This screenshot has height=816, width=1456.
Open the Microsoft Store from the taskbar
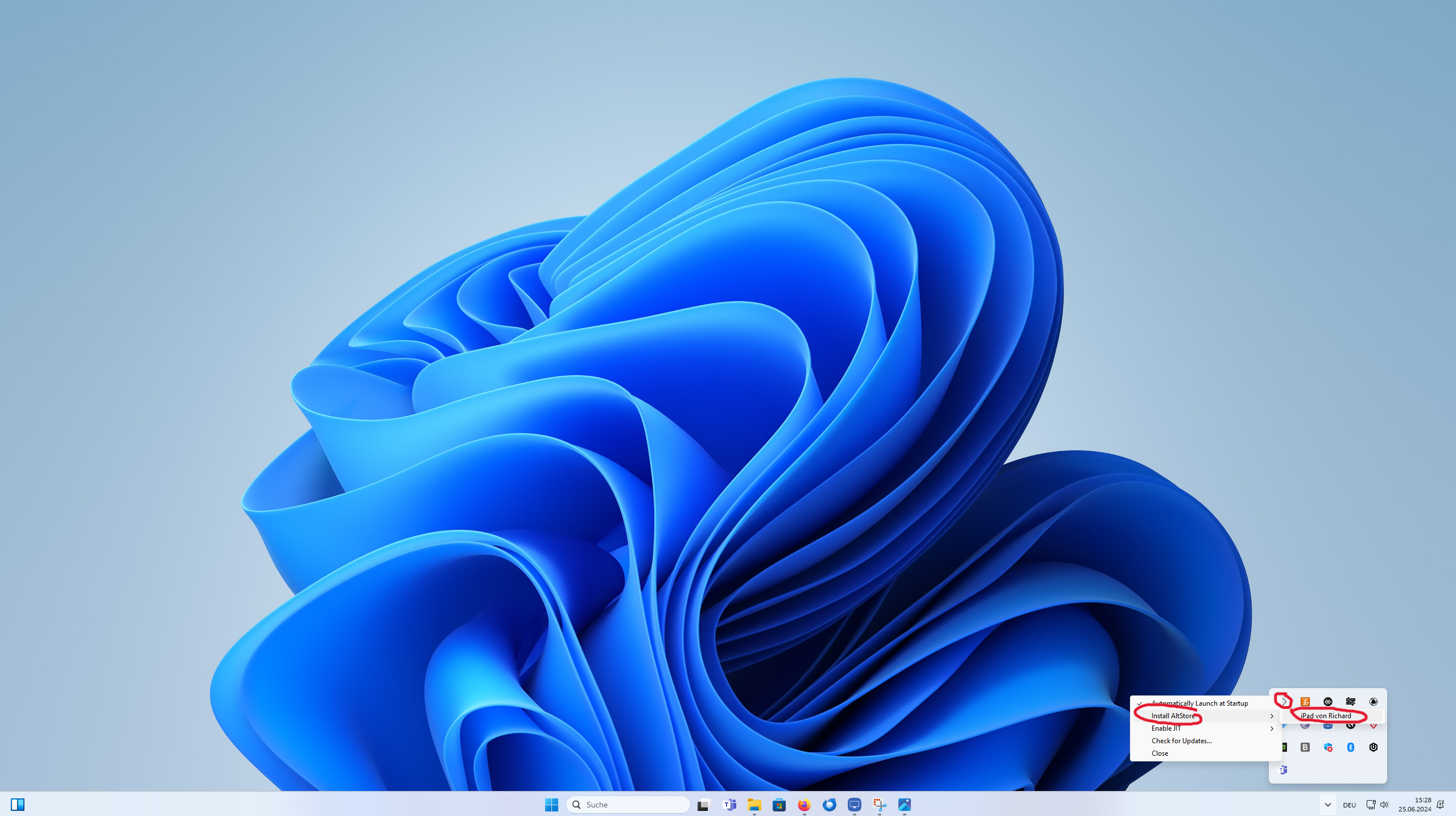[x=778, y=805]
